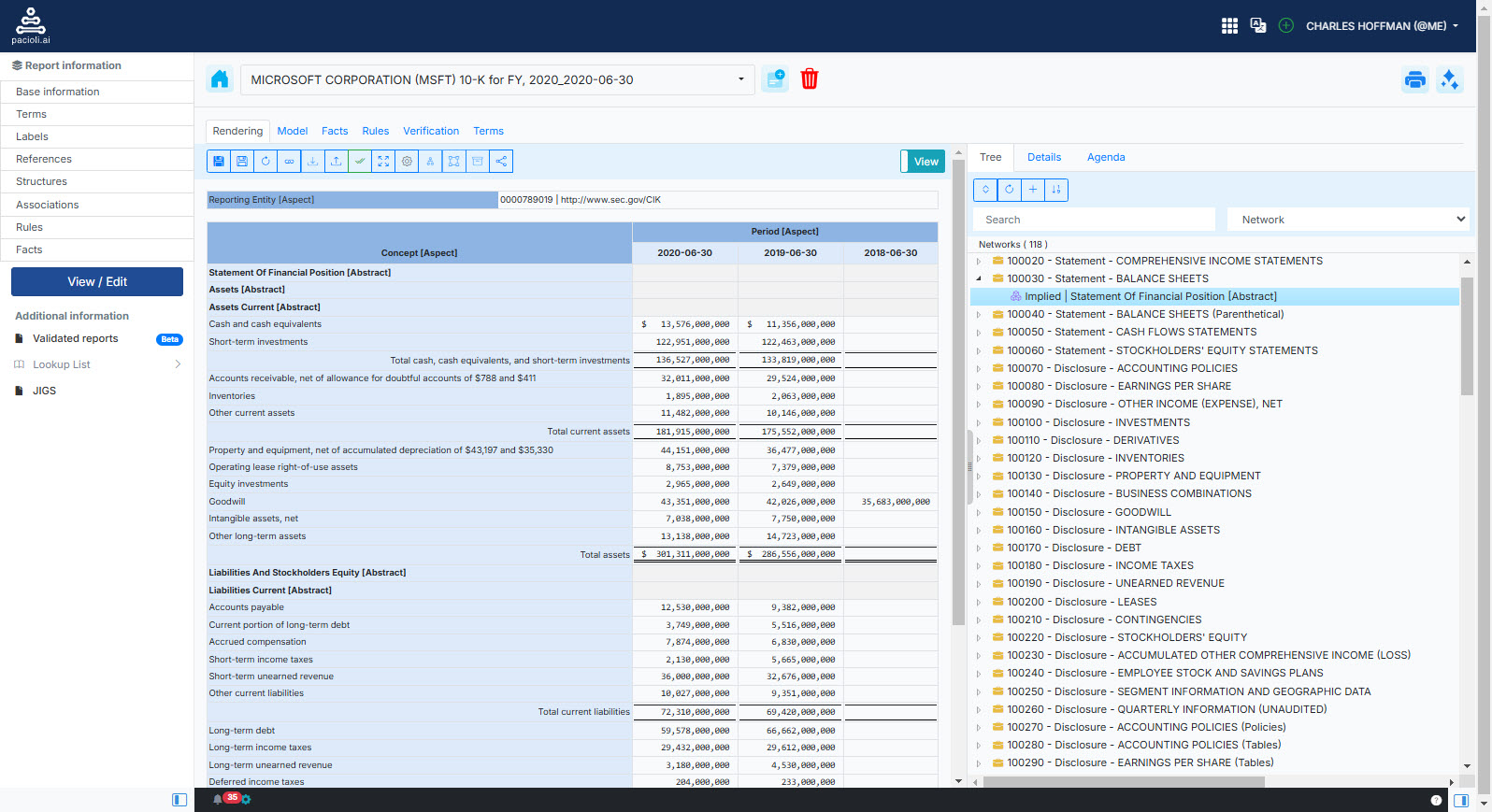Sort the tree with sort-order icon
The image size is (1492, 812).
[x=1056, y=190]
